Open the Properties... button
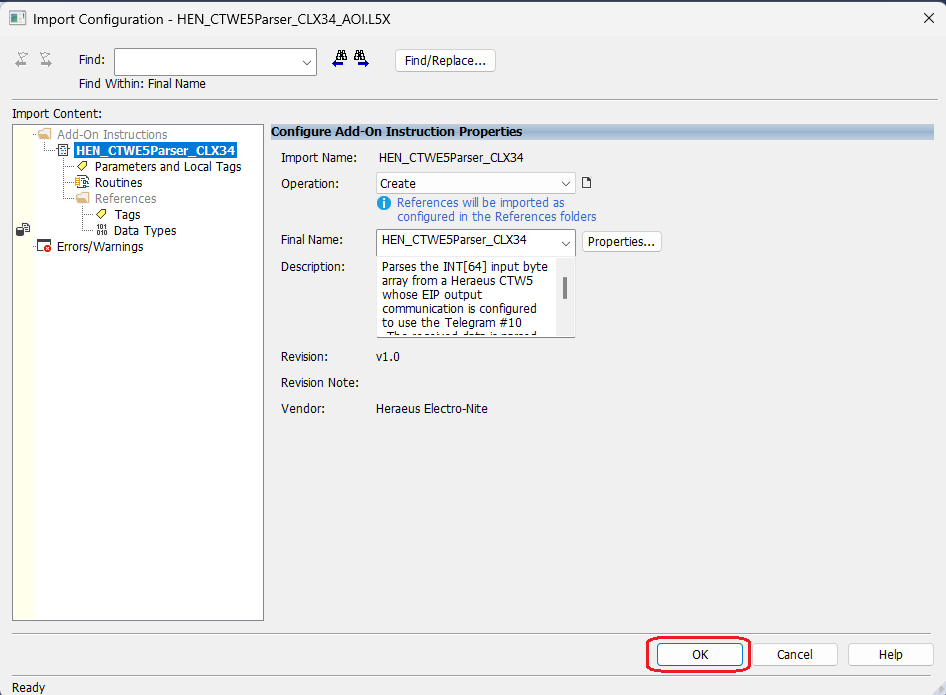This screenshot has height=695, width=946. [x=621, y=241]
